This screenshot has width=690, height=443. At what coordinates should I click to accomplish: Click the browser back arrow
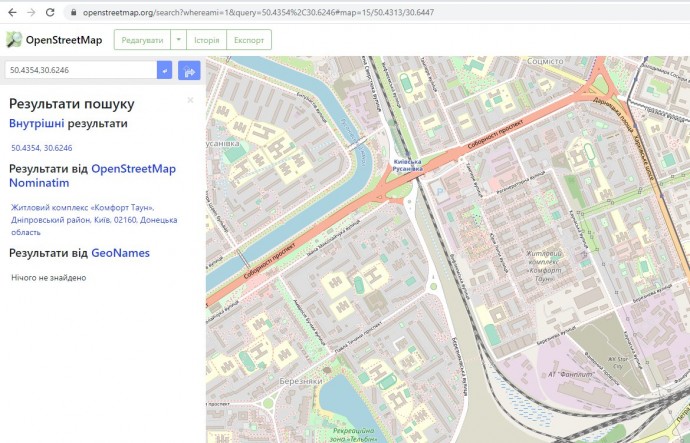pyautogui.click(x=10, y=12)
